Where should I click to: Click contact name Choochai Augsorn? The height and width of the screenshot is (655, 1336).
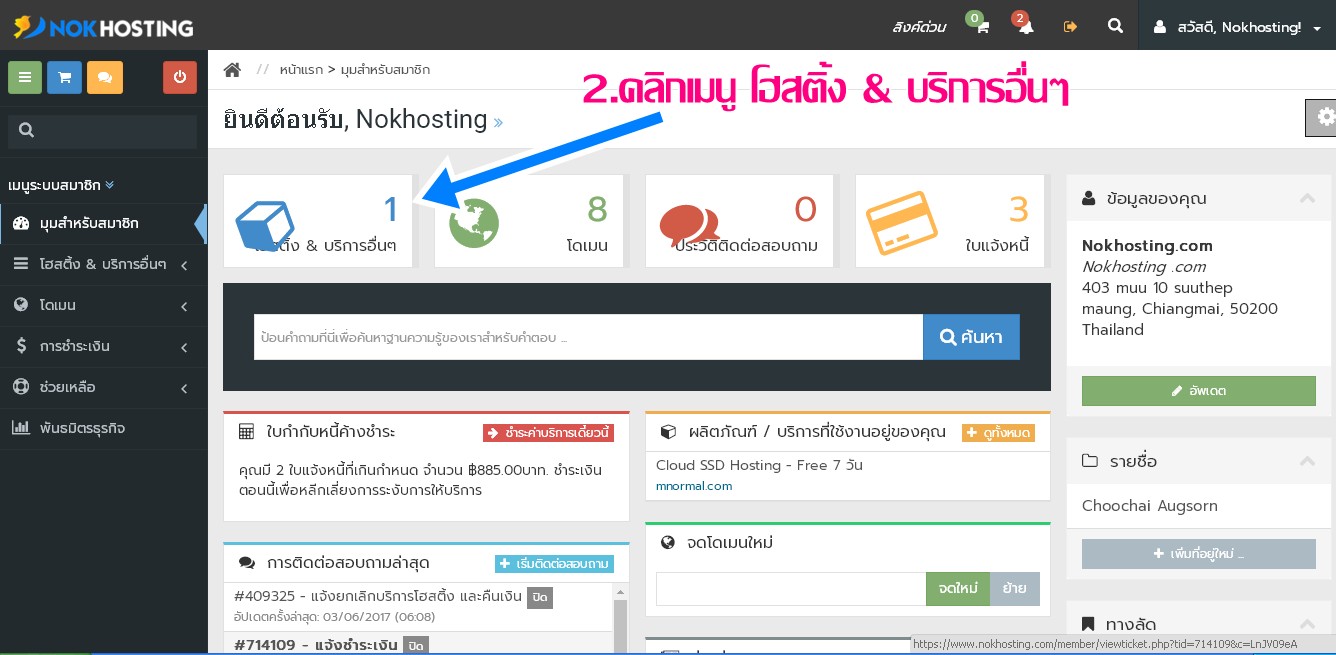click(x=1150, y=506)
